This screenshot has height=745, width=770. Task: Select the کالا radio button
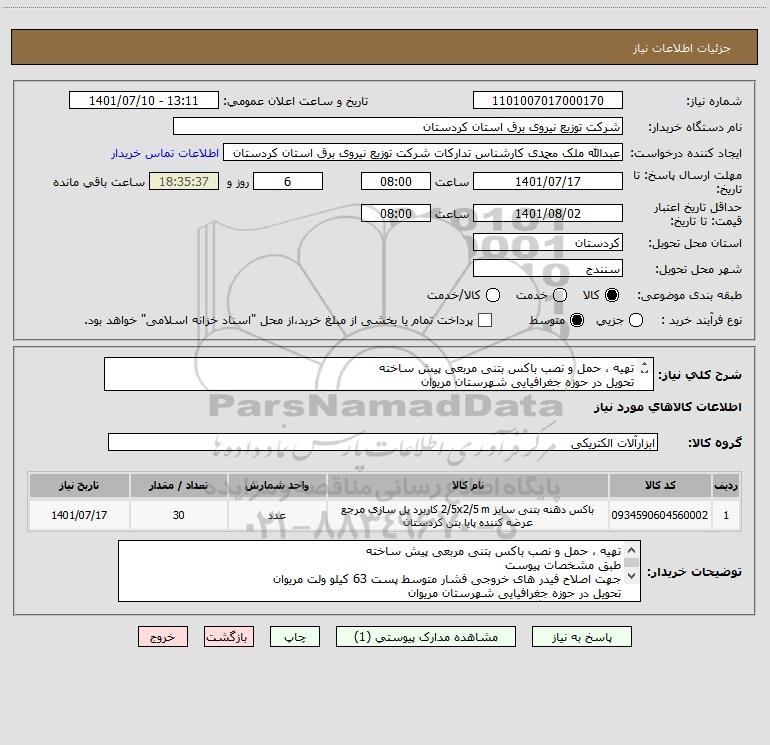coord(612,295)
